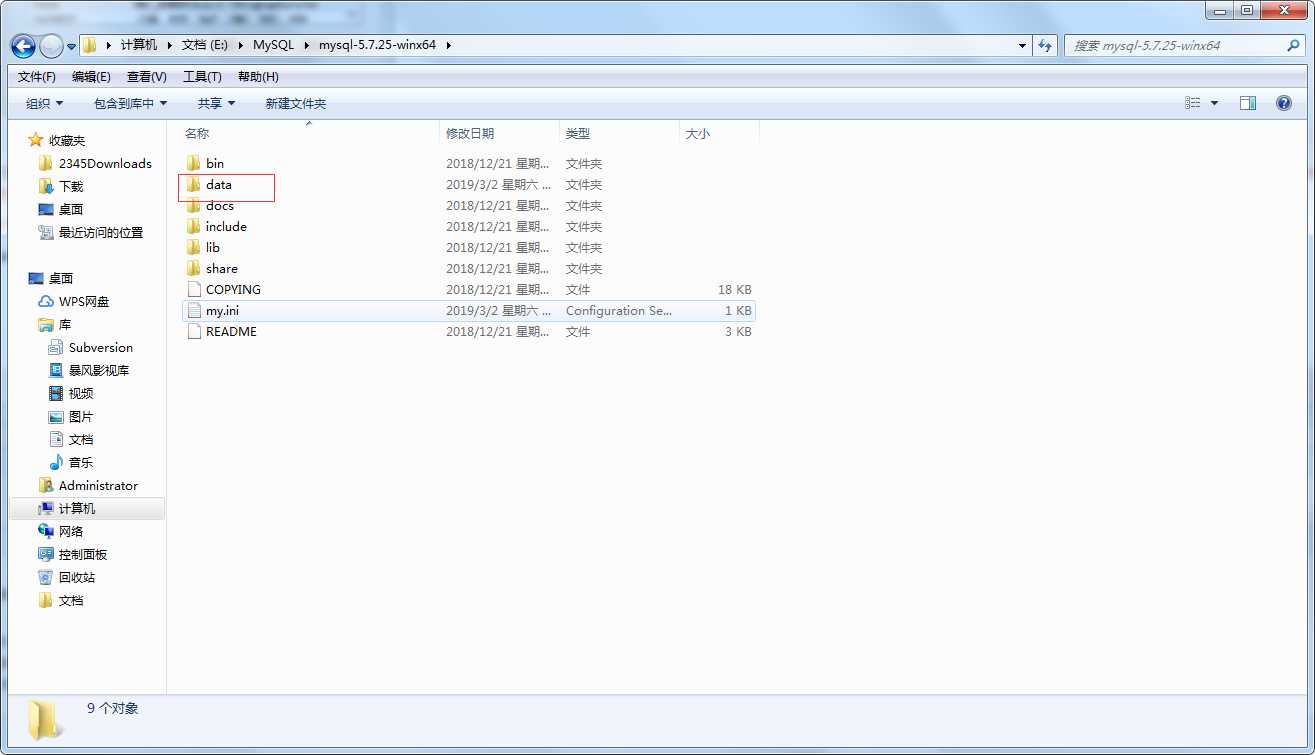Open the 编辑(E) menu
The height and width of the screenshot is (755, 1315).
pos(91,76)
